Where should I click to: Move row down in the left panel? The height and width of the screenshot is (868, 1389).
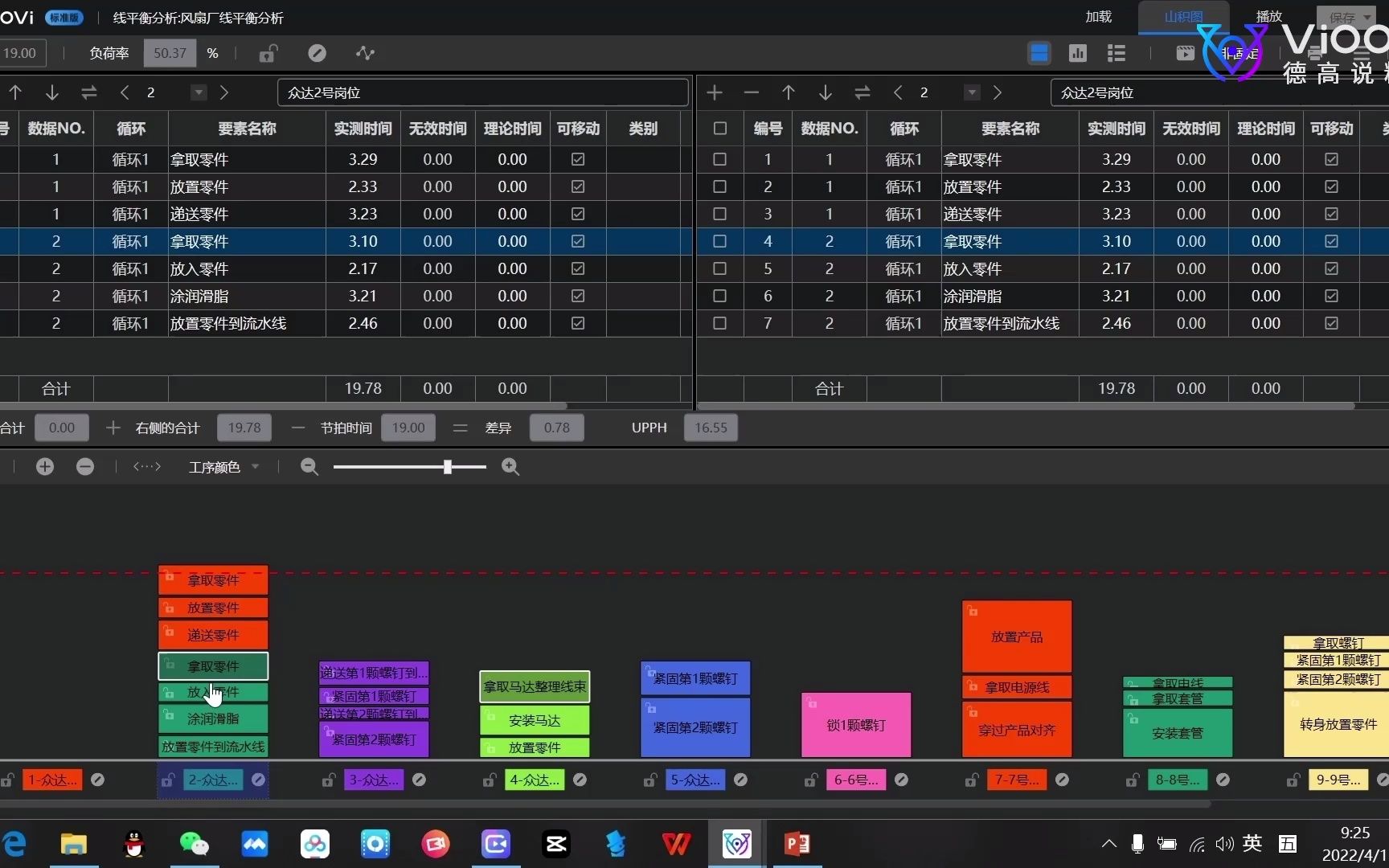point(52,92)
